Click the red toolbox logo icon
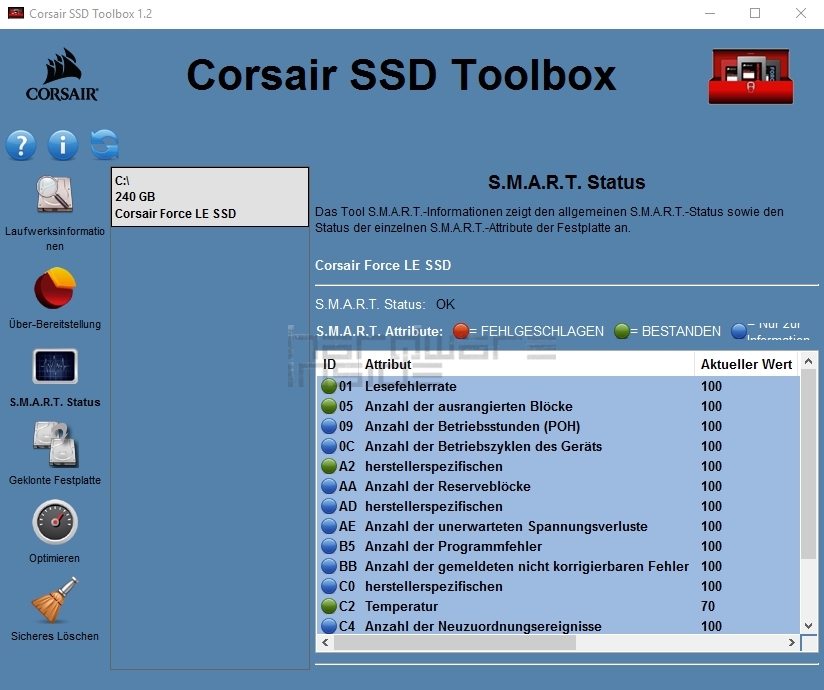This screenshot has width=824, height=690. (x=750, y=77)
